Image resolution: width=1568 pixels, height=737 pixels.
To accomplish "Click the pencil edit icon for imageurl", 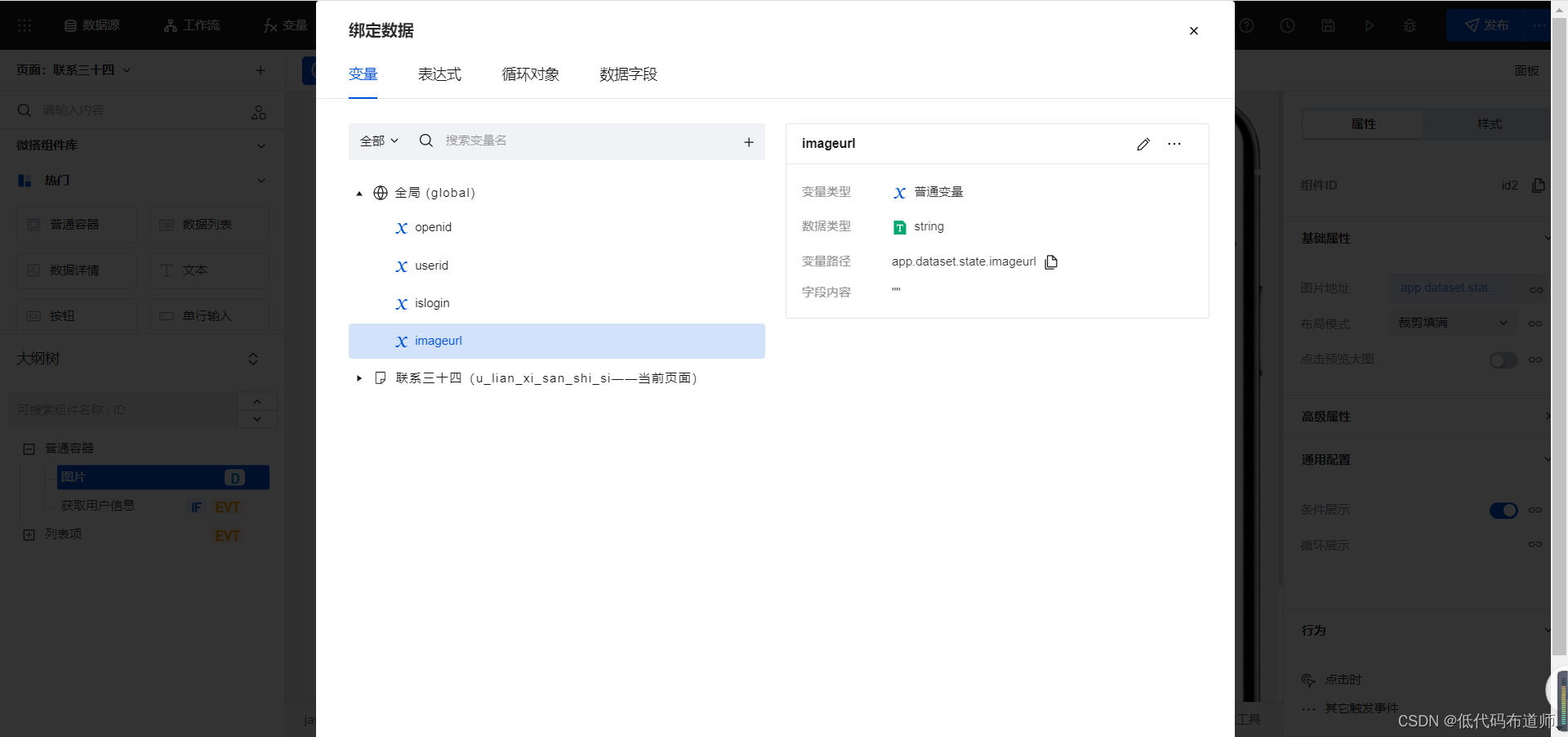I will pos(1143,145).
